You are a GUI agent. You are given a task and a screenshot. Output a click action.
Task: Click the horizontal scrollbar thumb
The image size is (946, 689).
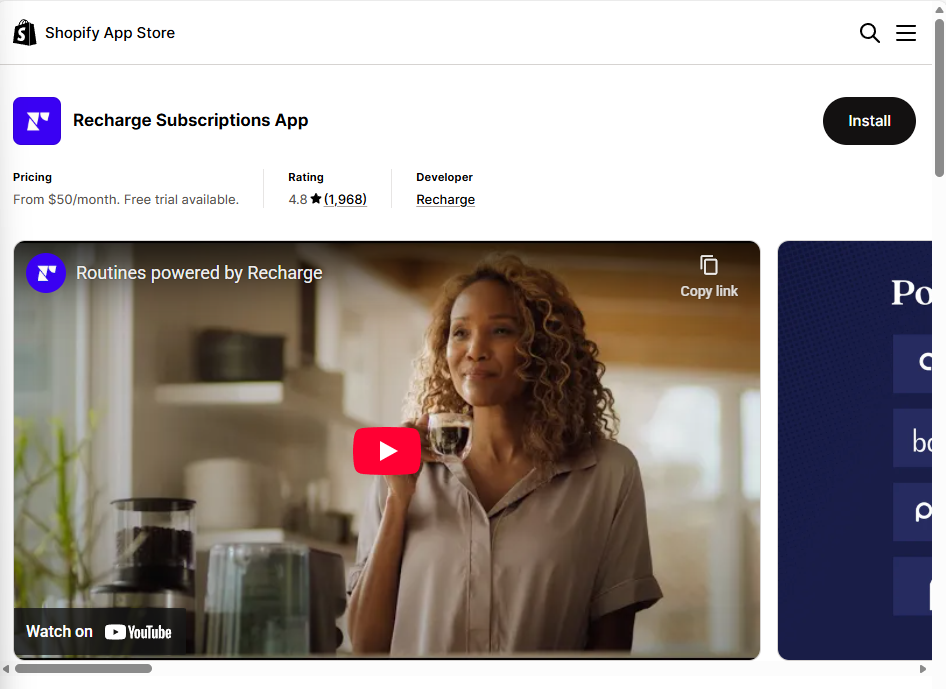coord(83,668)
